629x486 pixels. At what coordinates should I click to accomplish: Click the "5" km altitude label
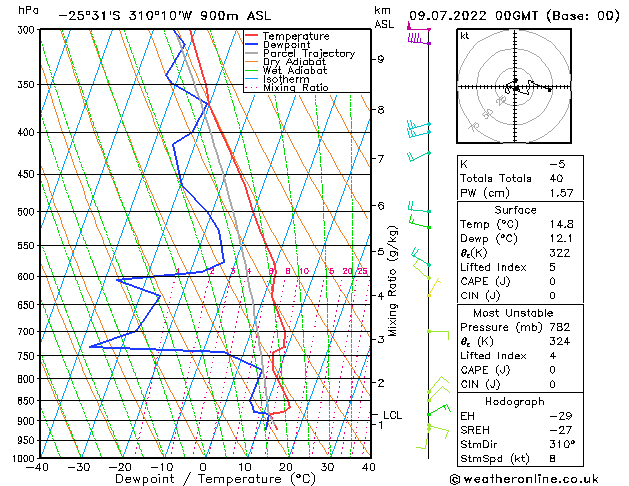pyautogui.click(x=380, y=252)
